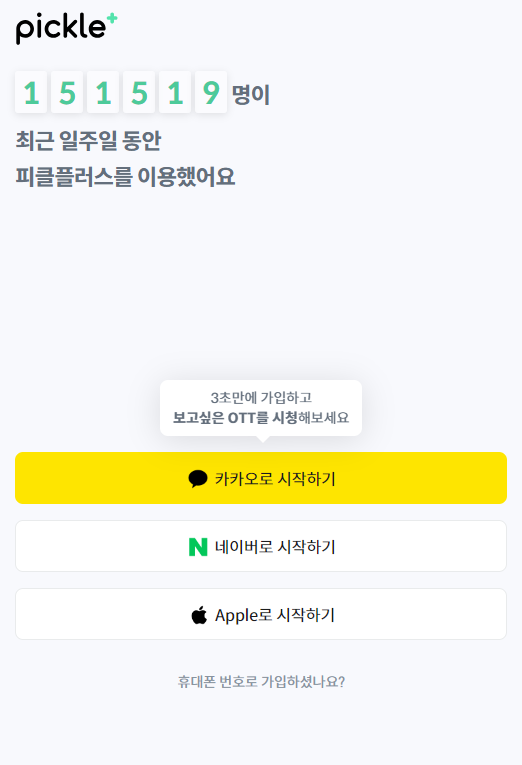Click the 최근 일주일 동안 heading text
The image size is (522, 765).
coord(88,141)
